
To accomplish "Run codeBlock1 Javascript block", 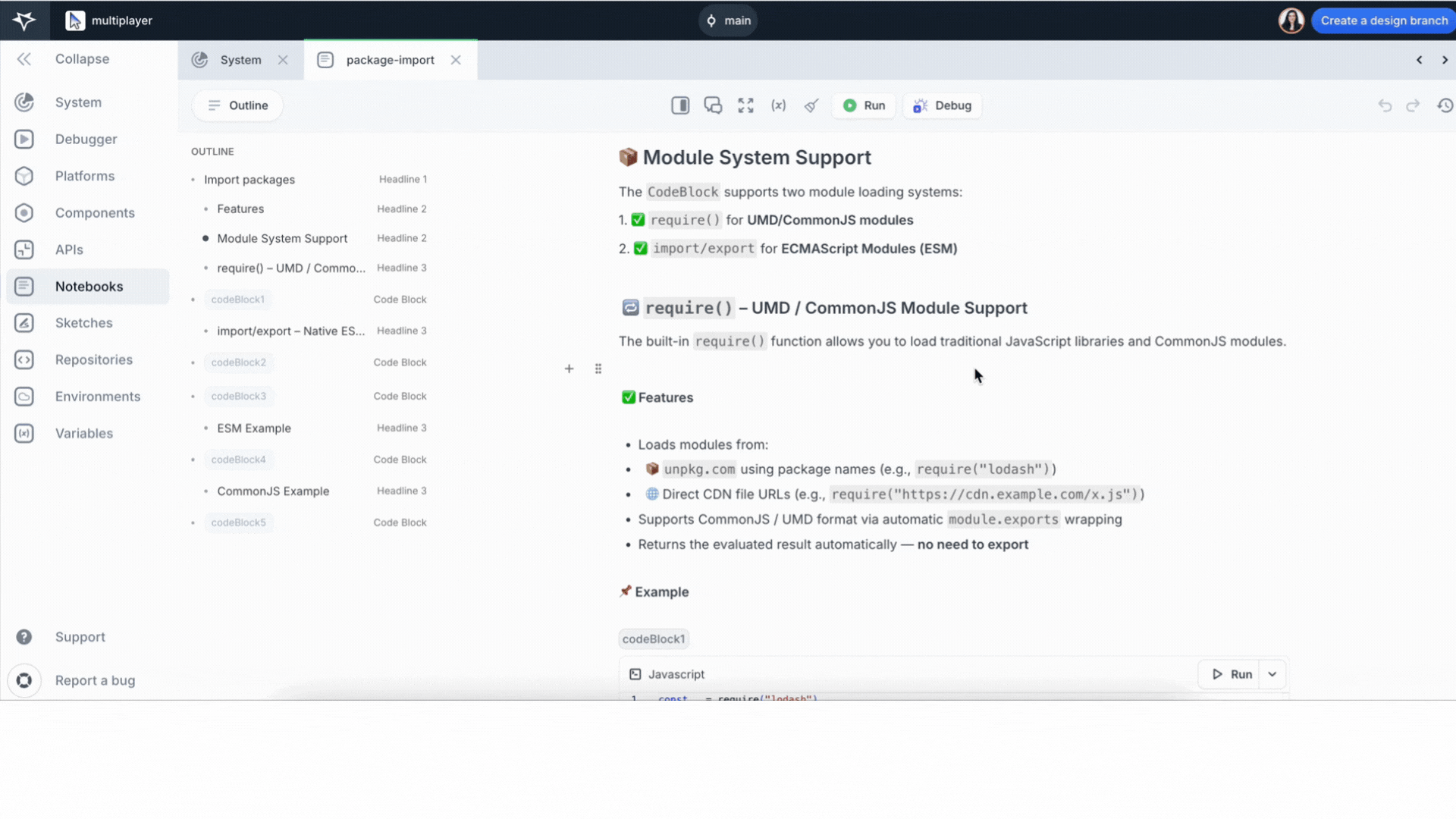I will (1231, 674).
